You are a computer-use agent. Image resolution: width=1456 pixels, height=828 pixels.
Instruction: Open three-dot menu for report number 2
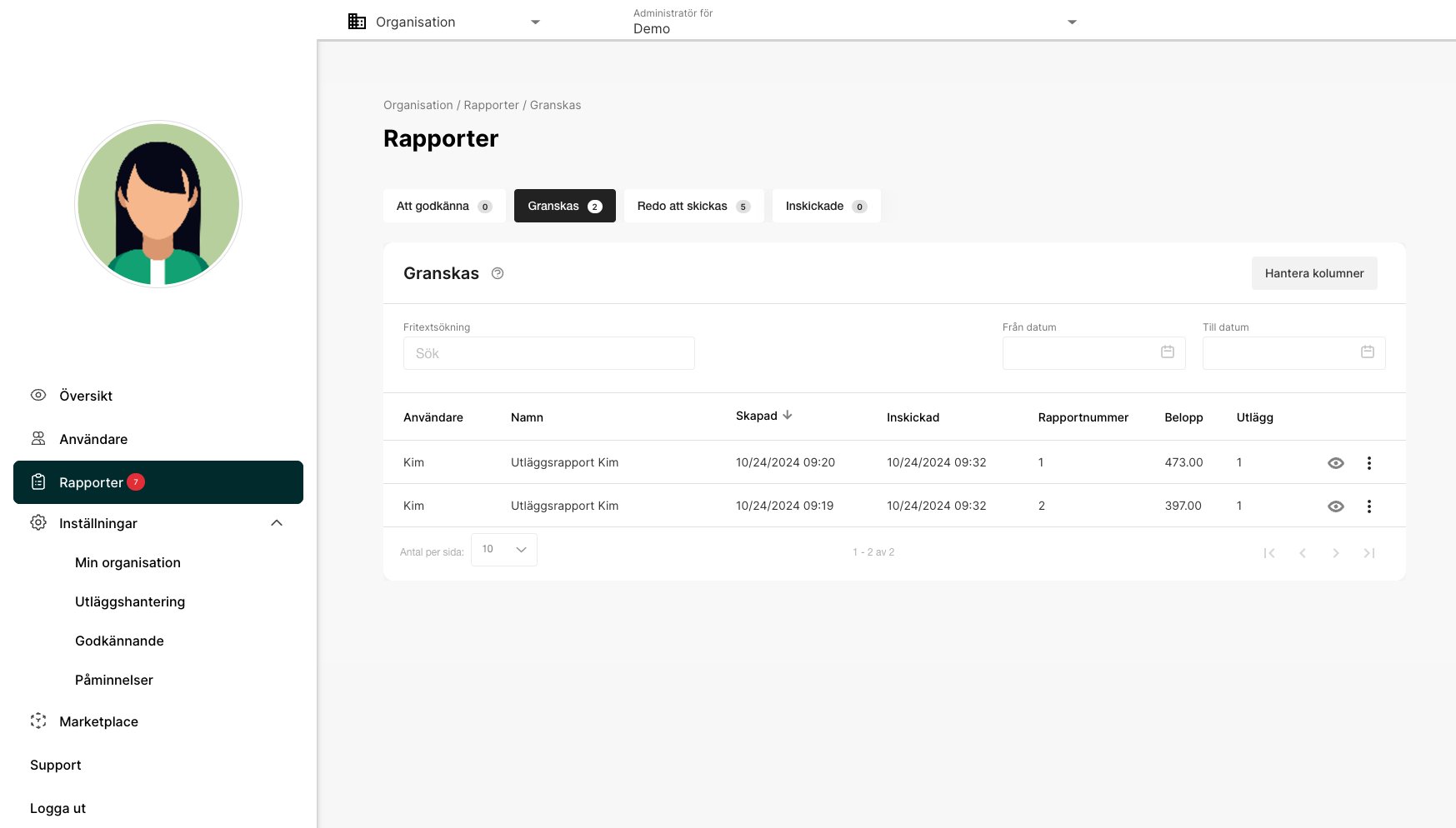tap(1368, 506)
